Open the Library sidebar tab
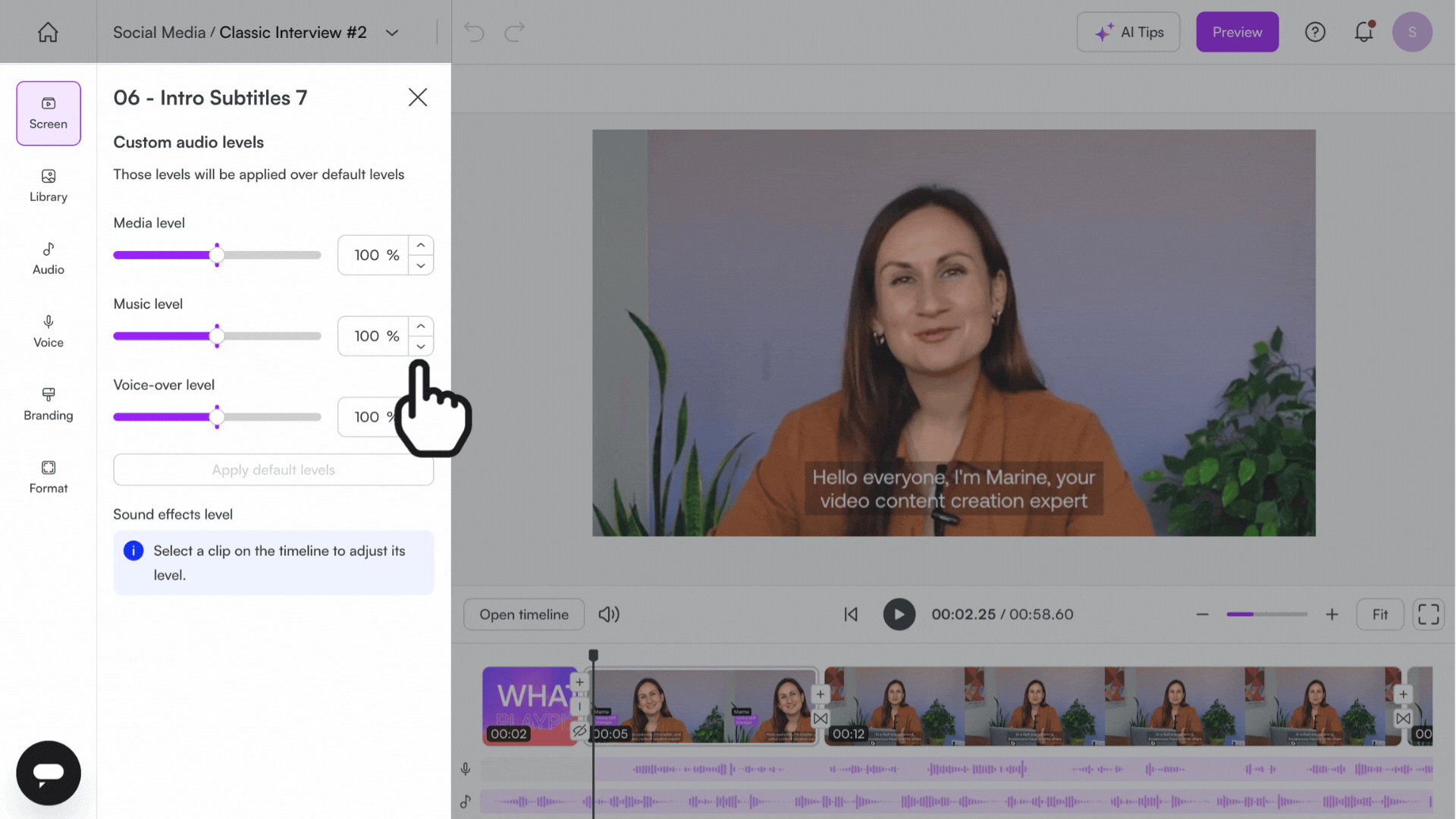The height and width of the screenshot is (819, 1456). point(49,186)
